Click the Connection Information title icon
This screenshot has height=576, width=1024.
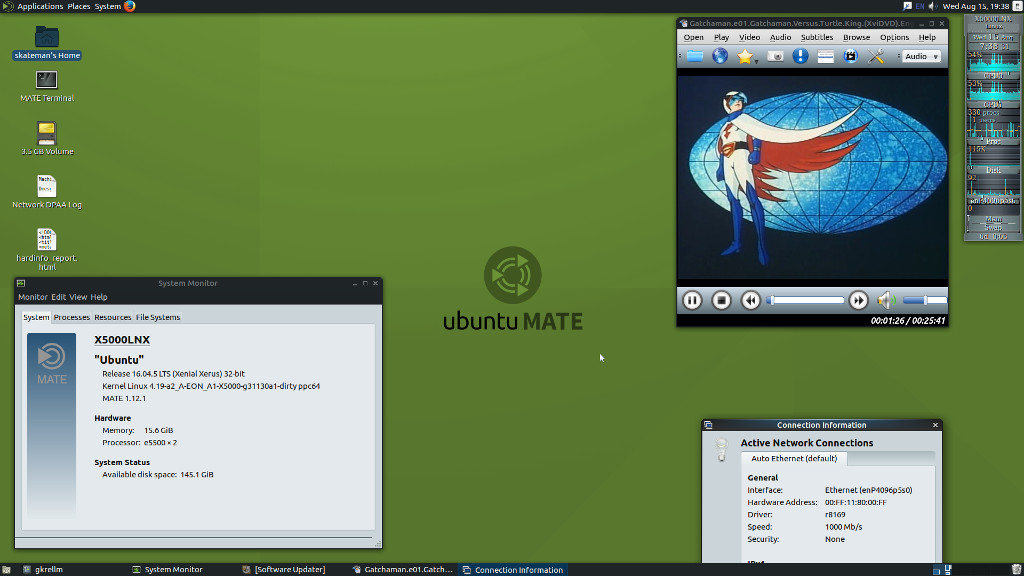(x=708, y=425)
